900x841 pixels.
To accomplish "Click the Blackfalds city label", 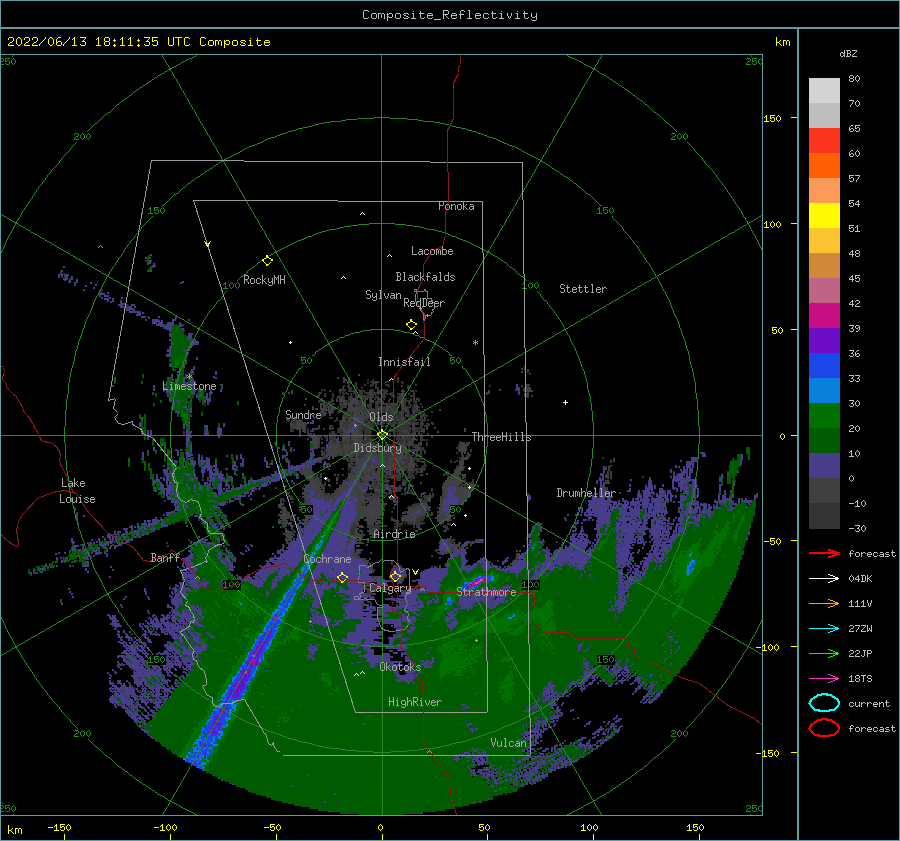I will (425, 277).
